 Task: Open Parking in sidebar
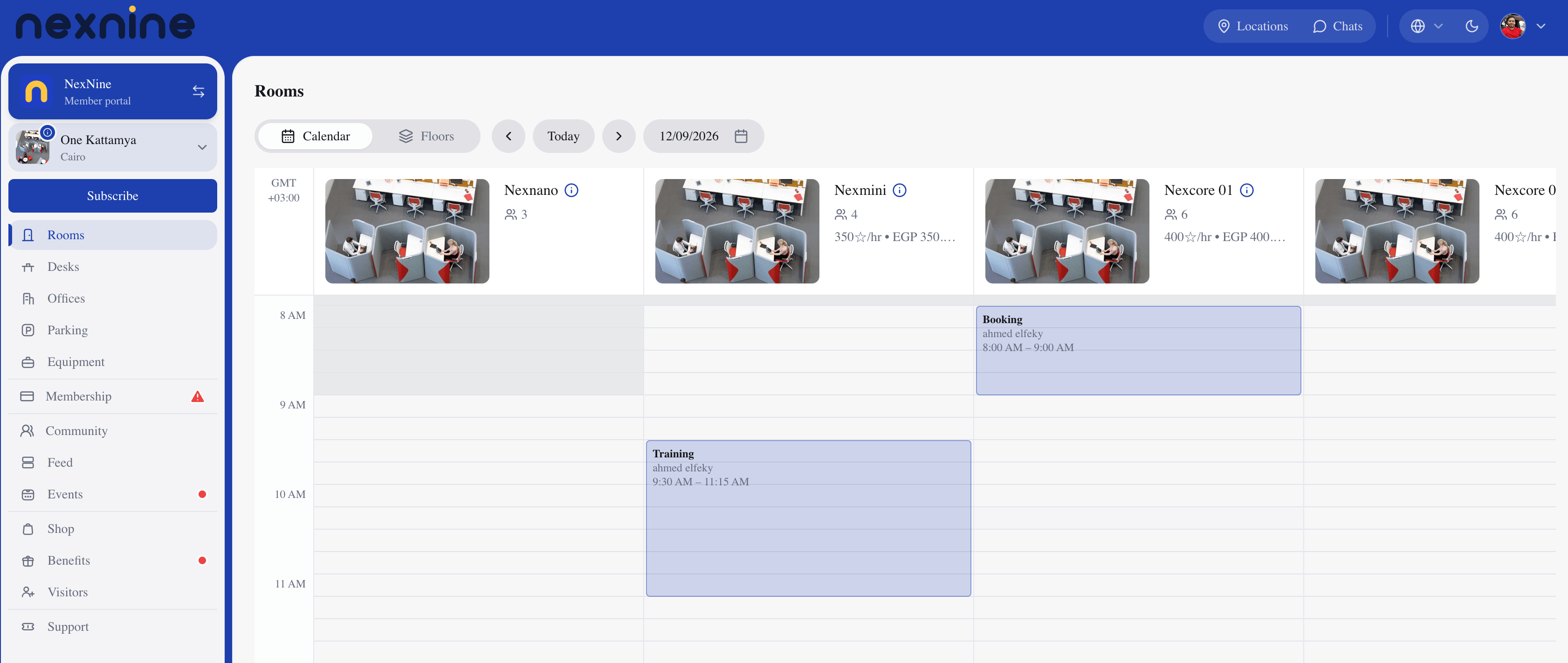[113, 330]
